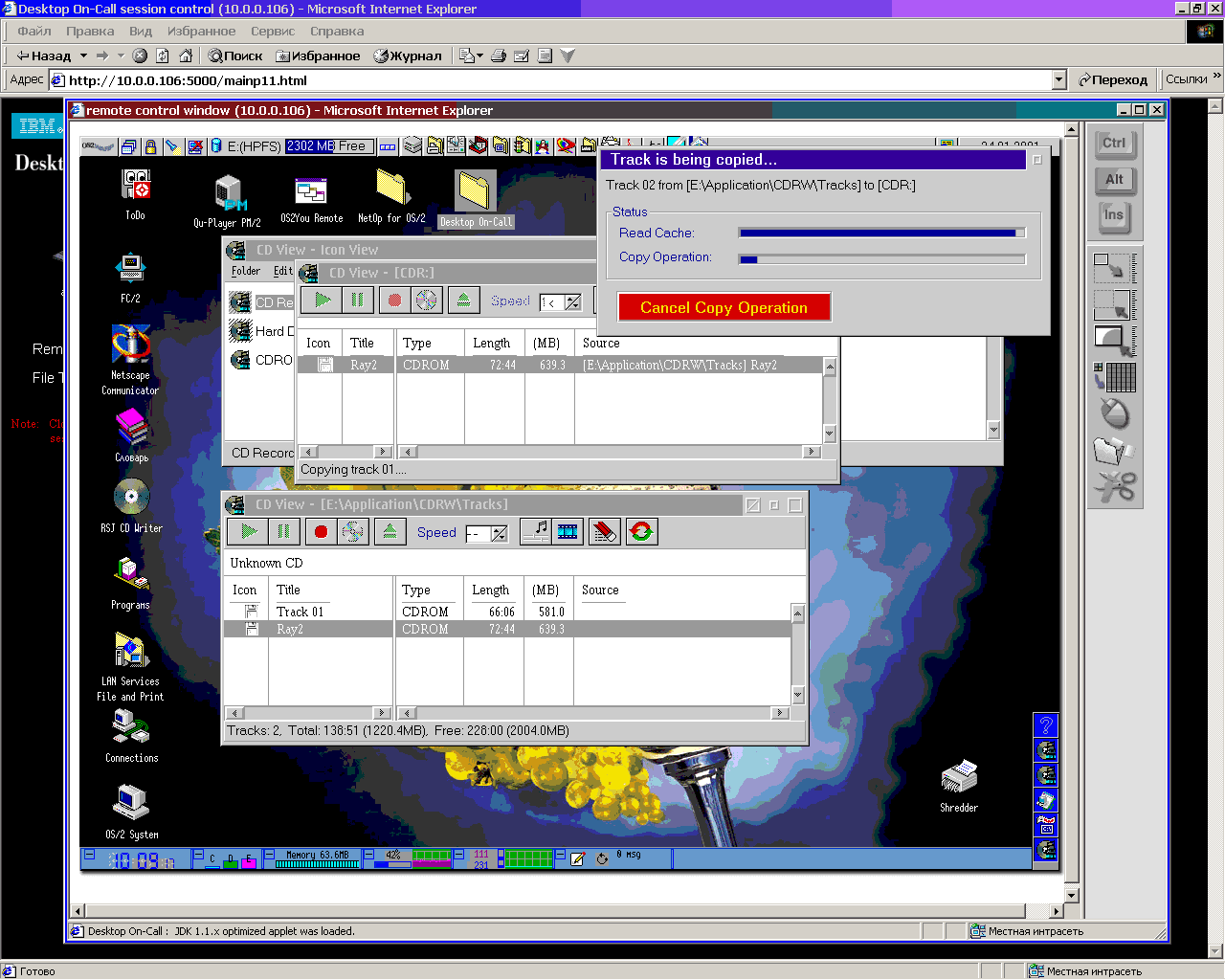The height and width of the screenshot is (980, 1225).
Task: Click the scissors clipboard icon
Action: pos(1115,486)
